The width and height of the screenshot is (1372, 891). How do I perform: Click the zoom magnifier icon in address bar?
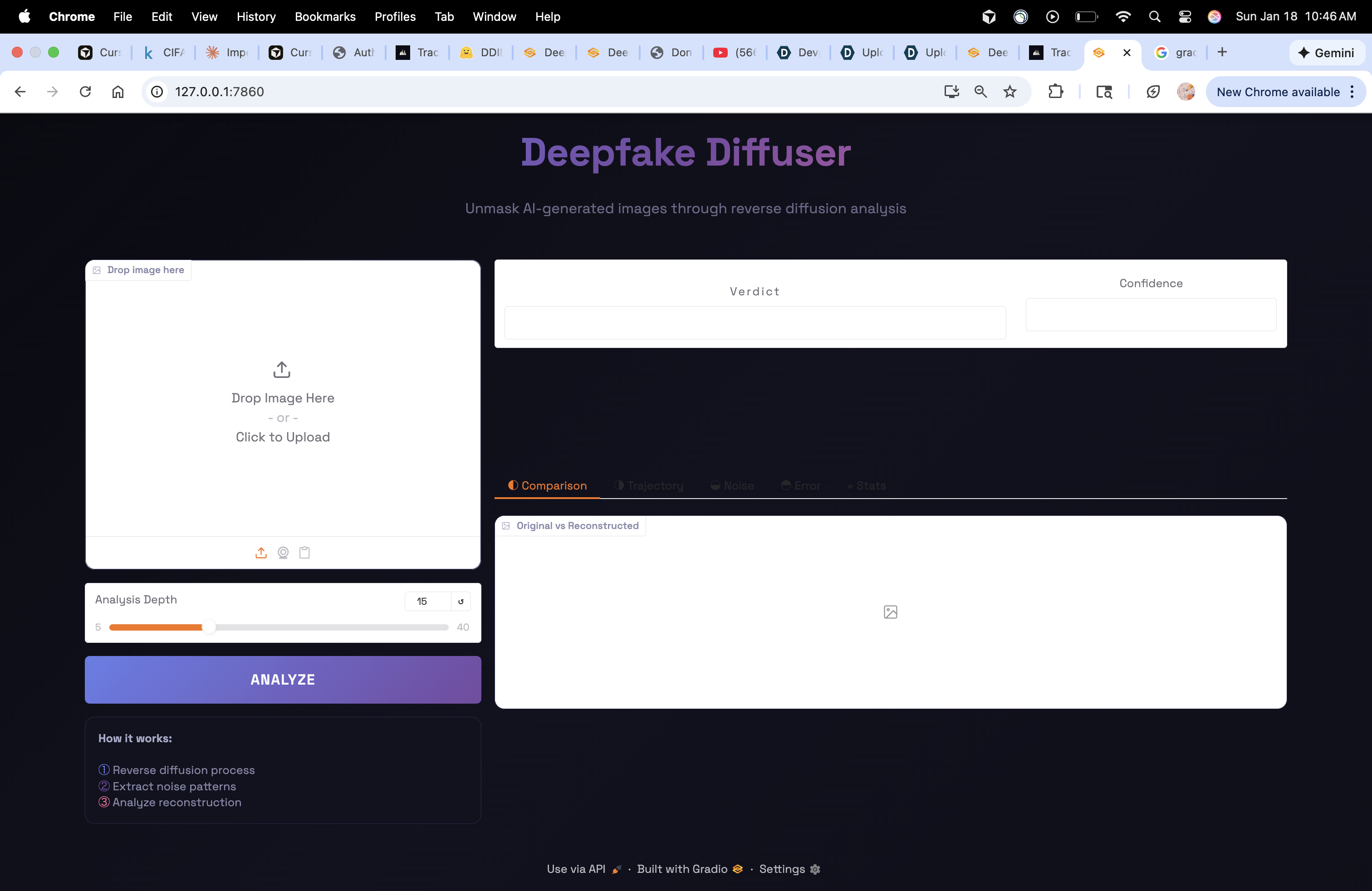[980, 92]
